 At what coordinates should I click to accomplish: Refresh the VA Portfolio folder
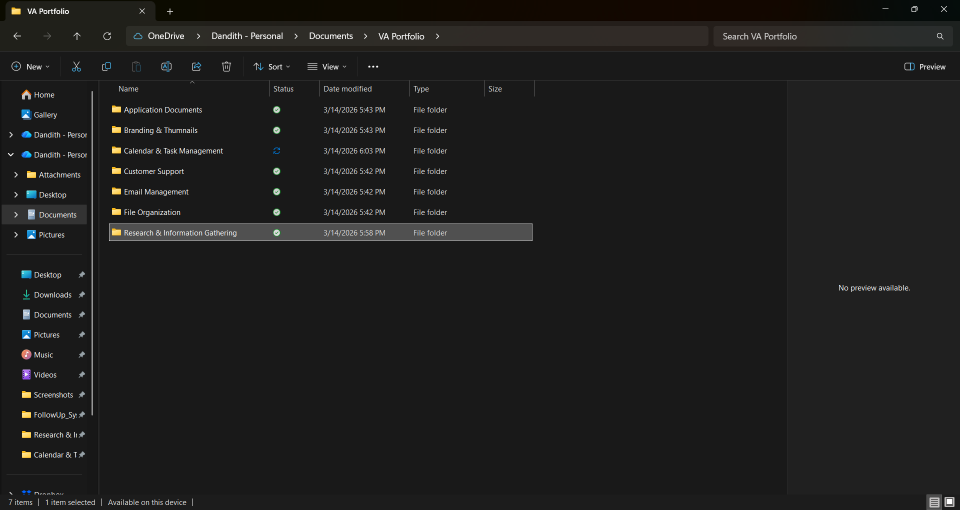(107, 36)
